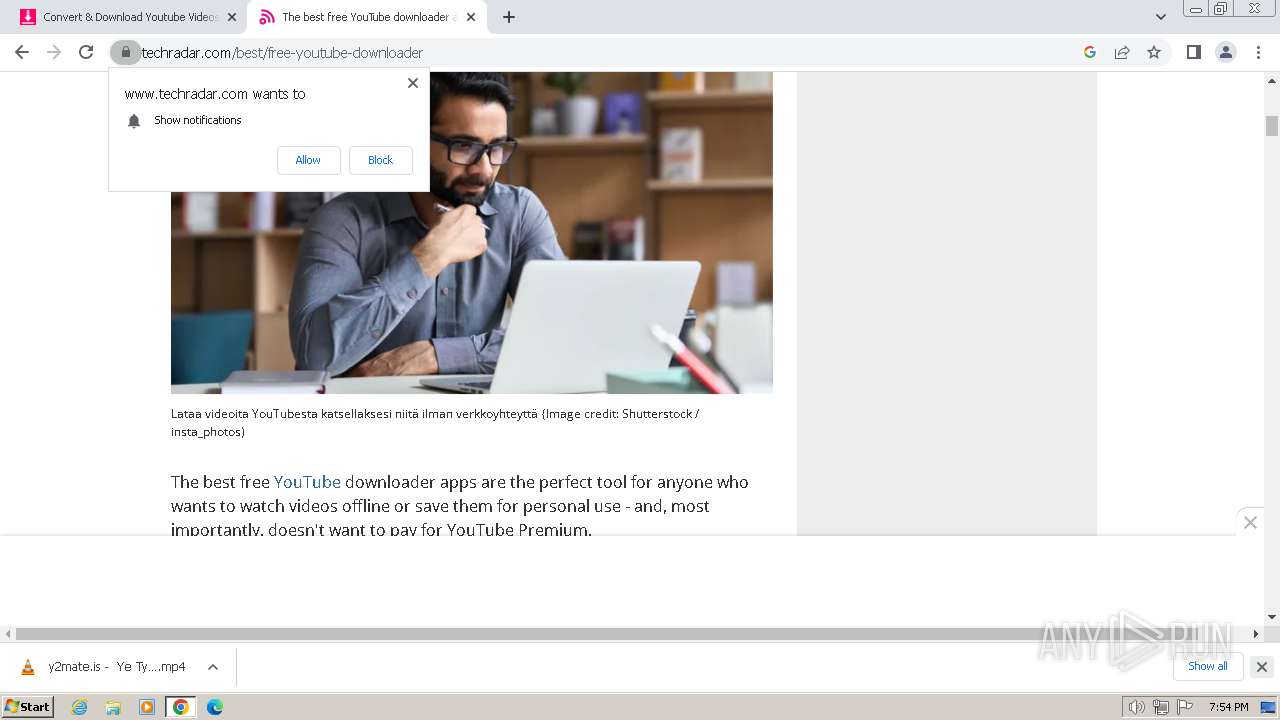The width and height of the screenshot is (1280, 720).
Task: Click the vertical scrollbar down arrow
Action: point(1272,617)
